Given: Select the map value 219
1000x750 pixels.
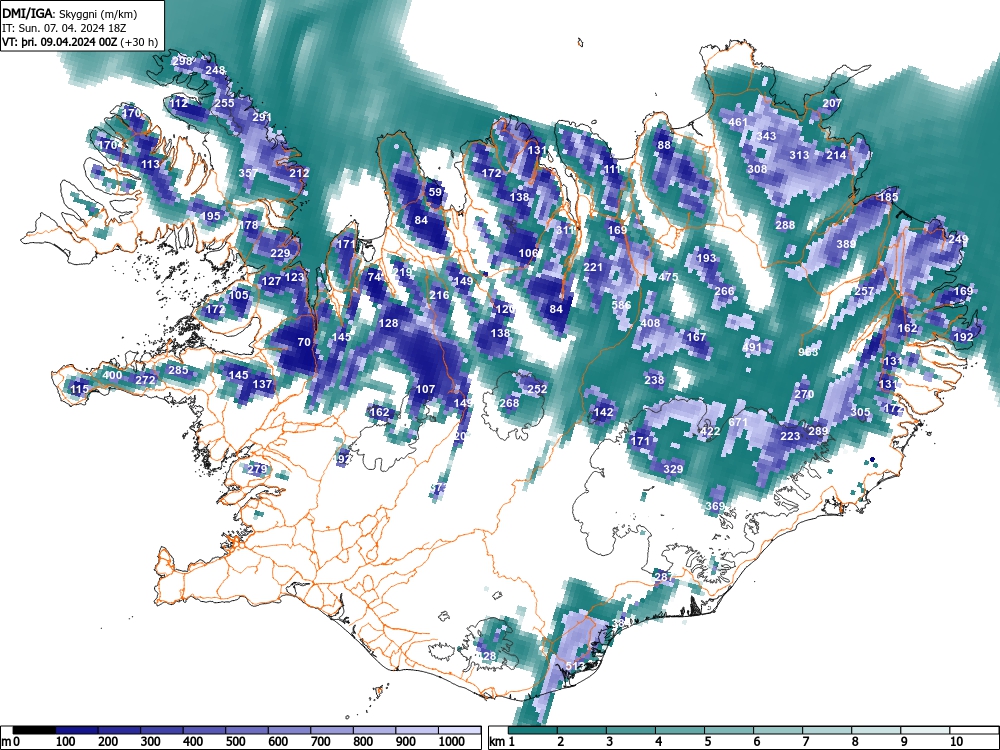Looking at the screenshot, I should pos(402,272).
